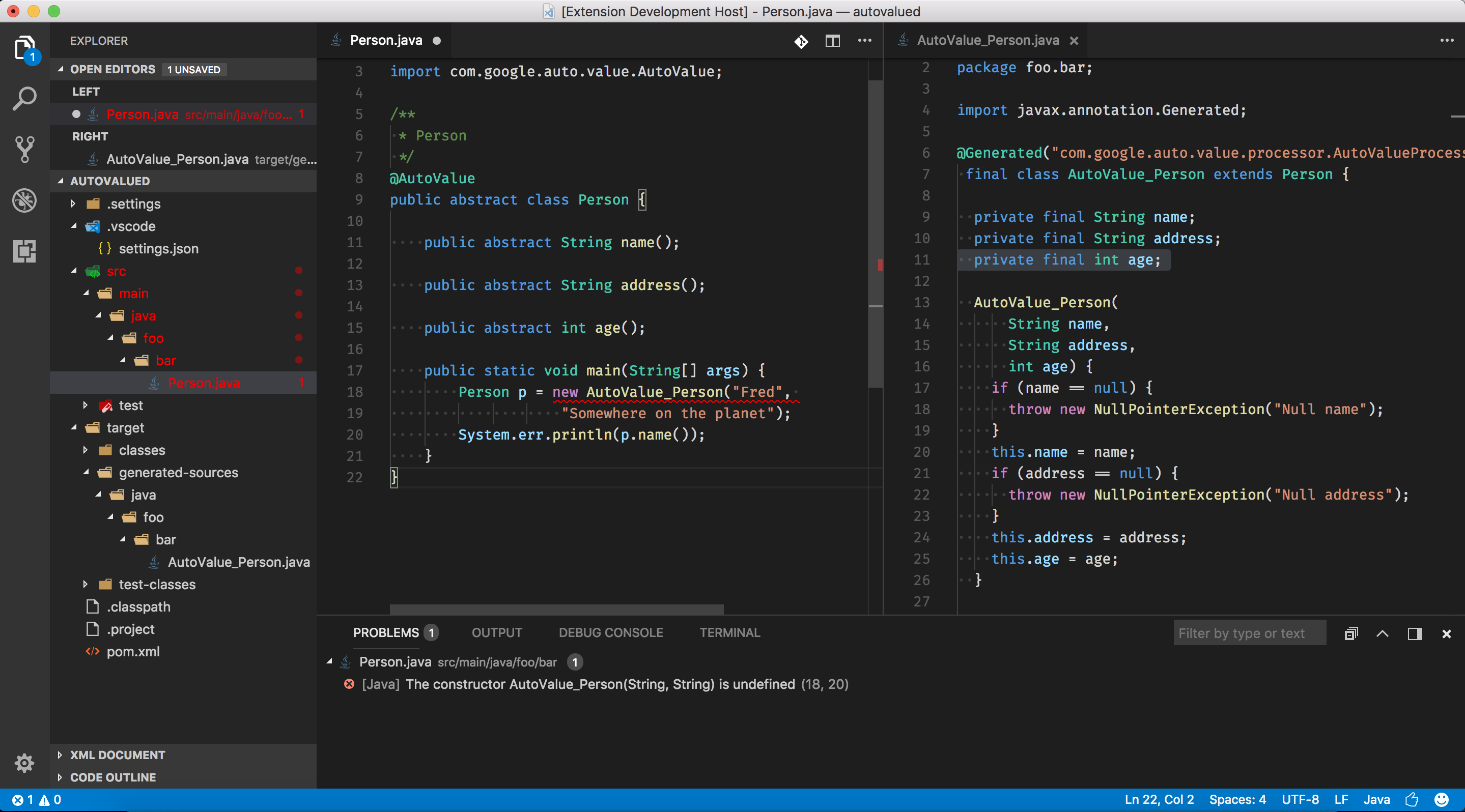Switch to the Person.java editor tab
The width and height of the screenshot is (1465, 812).
click(x=385, y=41)
